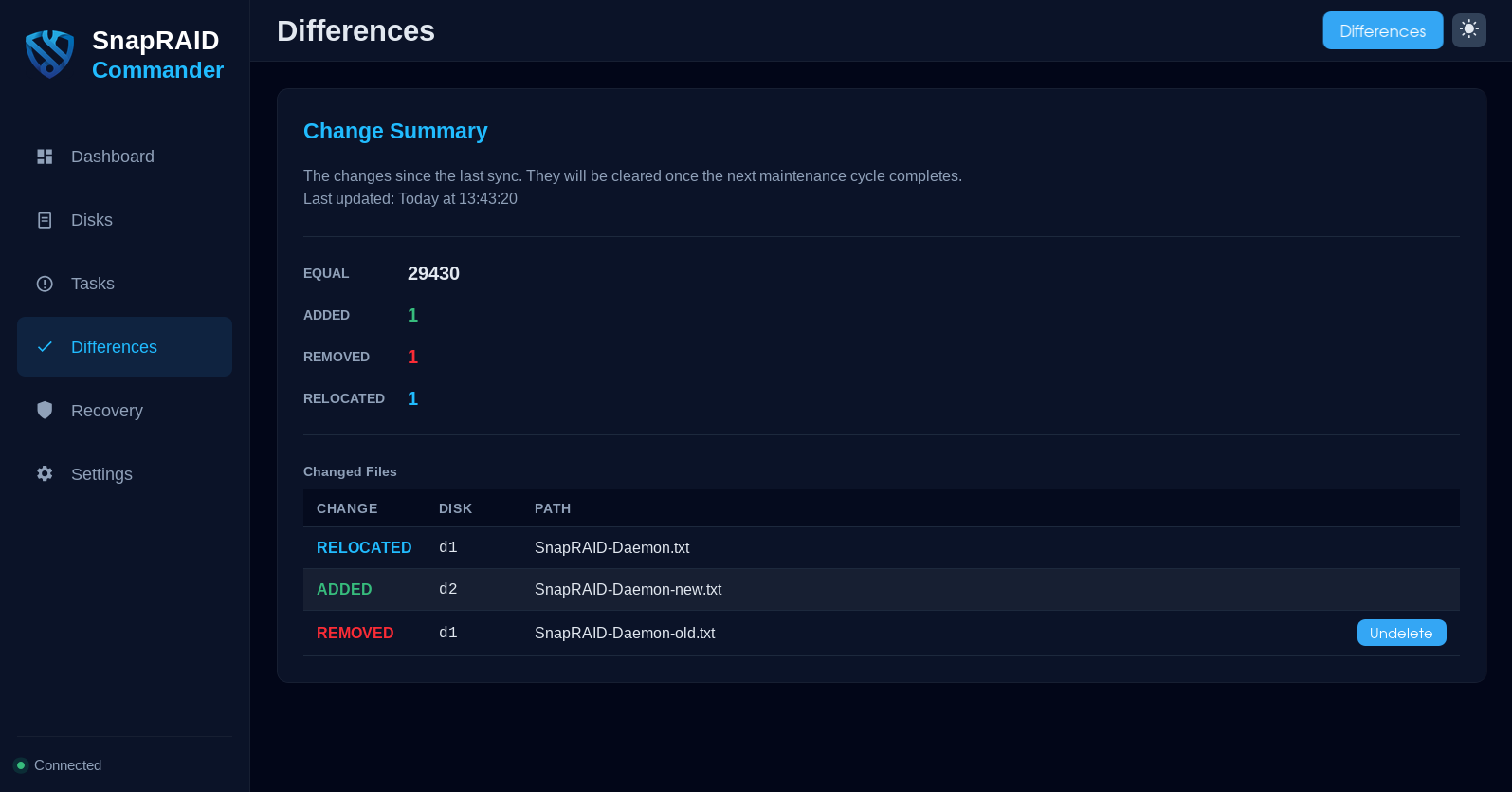Click the Recovery shield icon

45,410
